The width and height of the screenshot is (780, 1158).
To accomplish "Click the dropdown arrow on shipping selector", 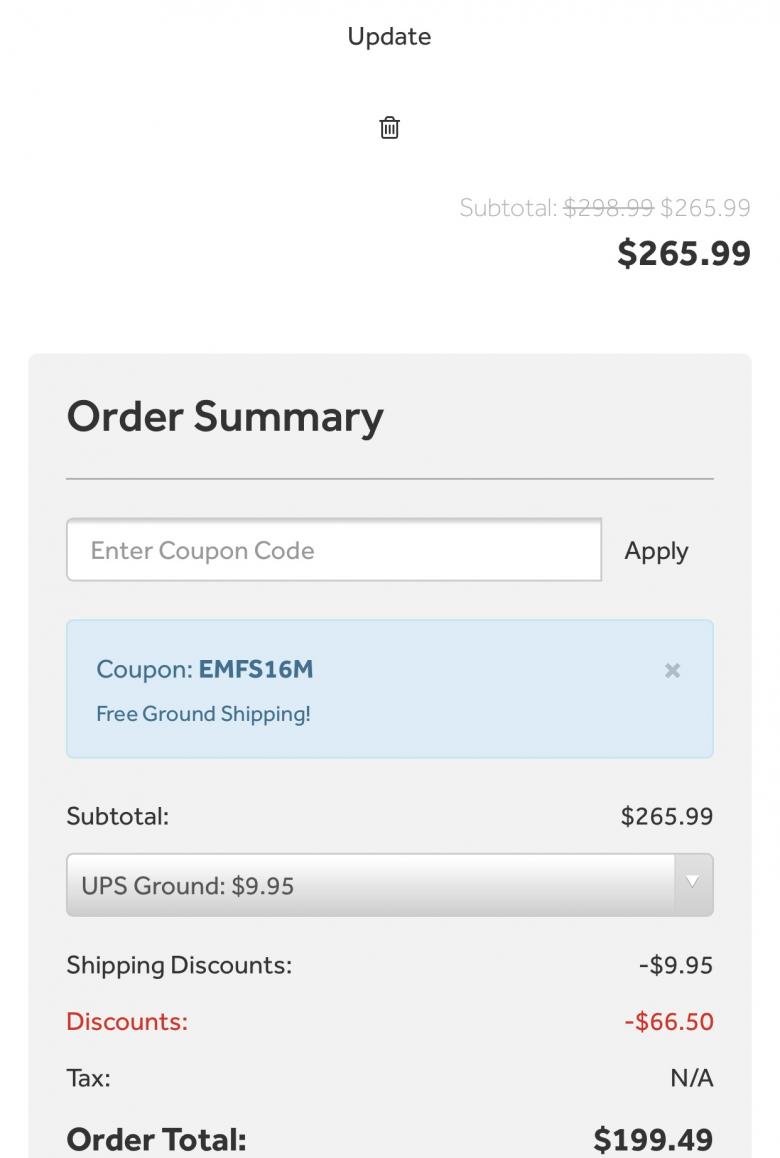I will [x=692, y=884].
